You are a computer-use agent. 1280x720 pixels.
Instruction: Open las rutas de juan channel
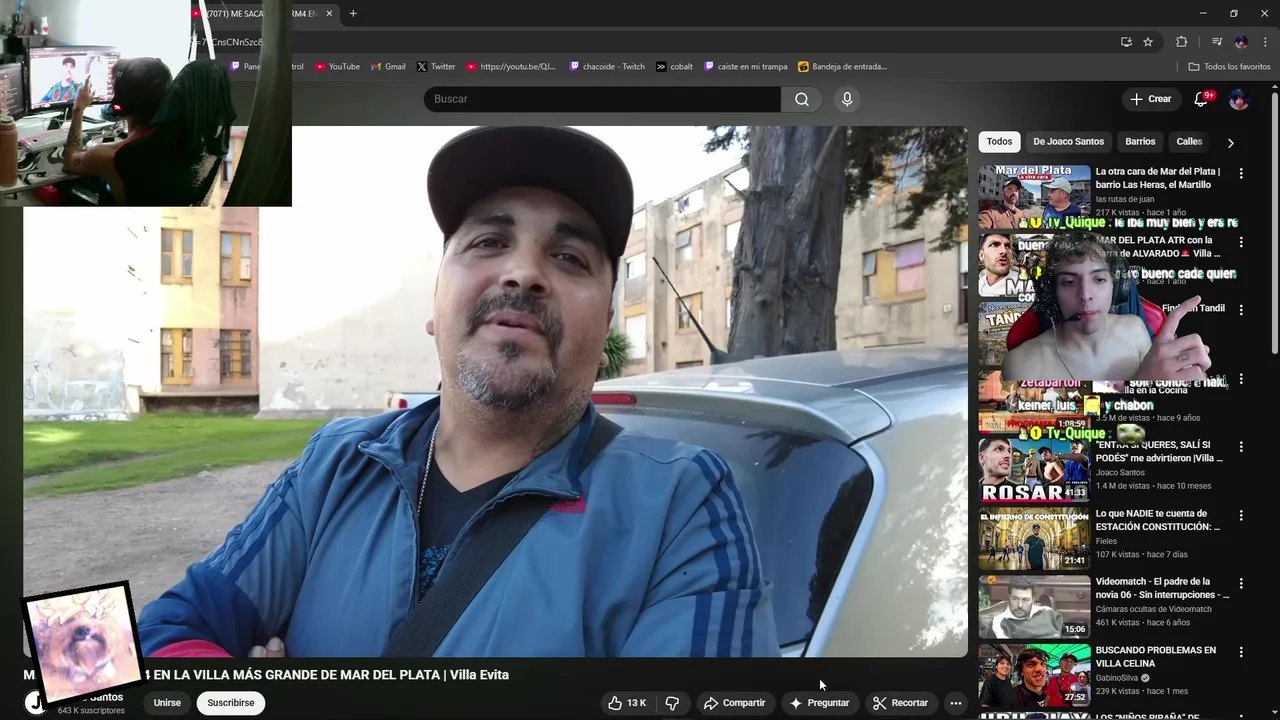1124,199
